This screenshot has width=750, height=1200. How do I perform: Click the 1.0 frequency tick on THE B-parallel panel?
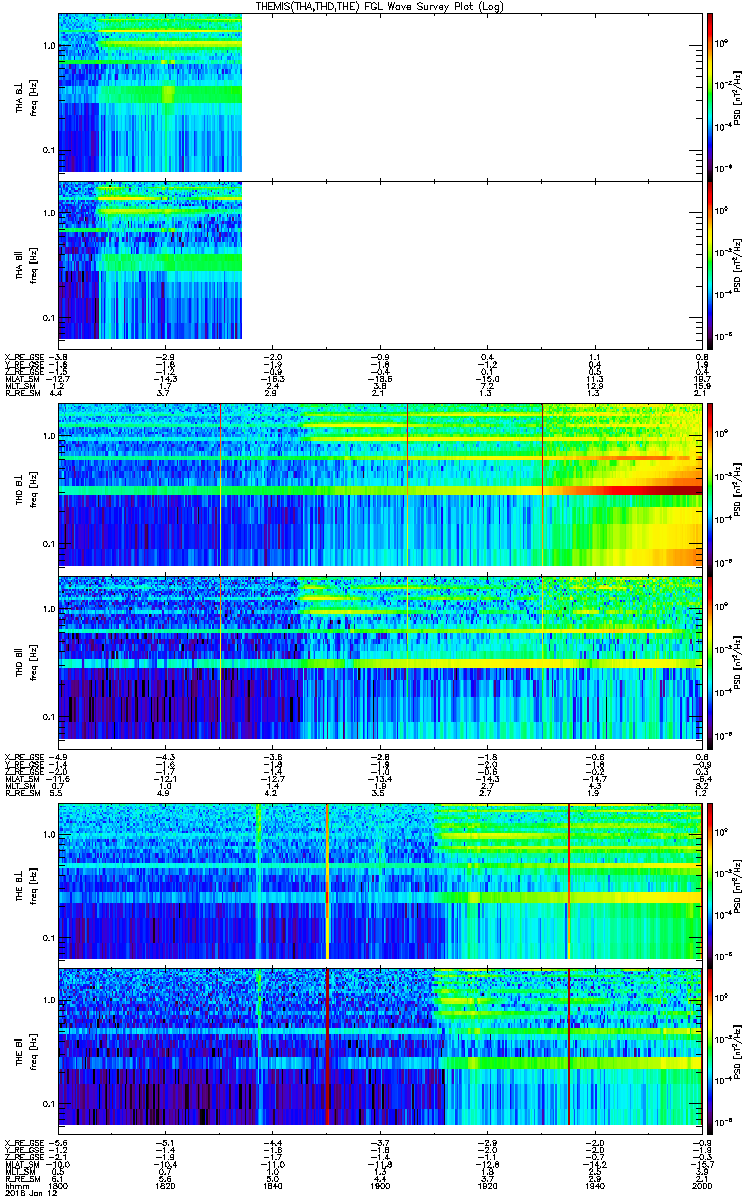pos(48,1000)
